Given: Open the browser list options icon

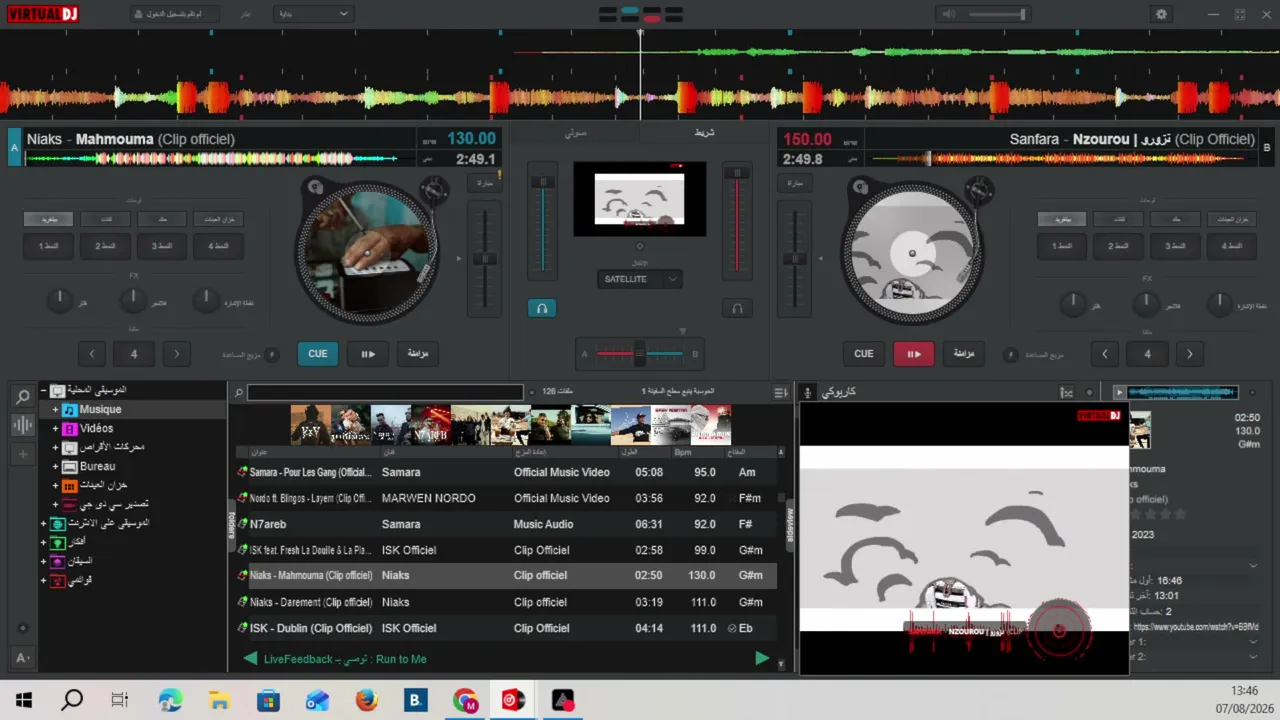Looking at the screenshot, I should 781,392.
